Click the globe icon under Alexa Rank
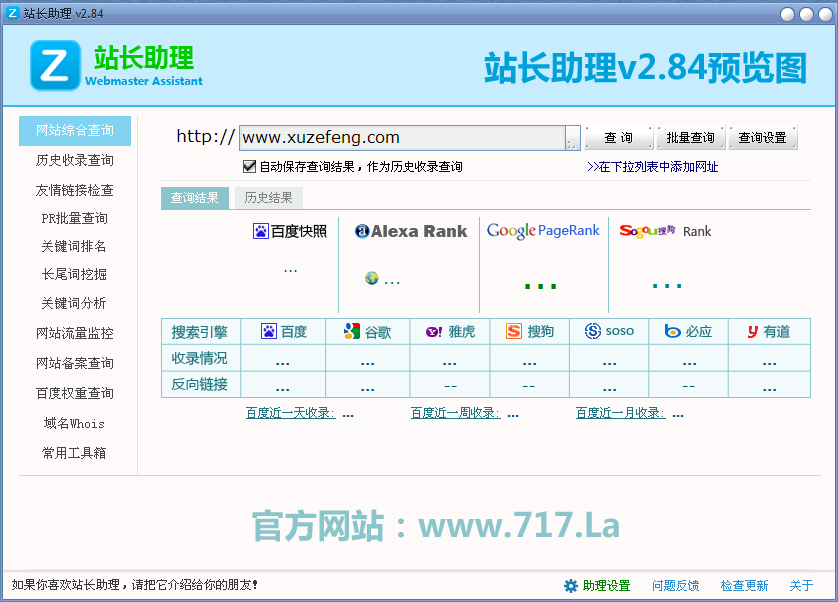Viewport: 838px width, 602px height. [x=372, y=278]
